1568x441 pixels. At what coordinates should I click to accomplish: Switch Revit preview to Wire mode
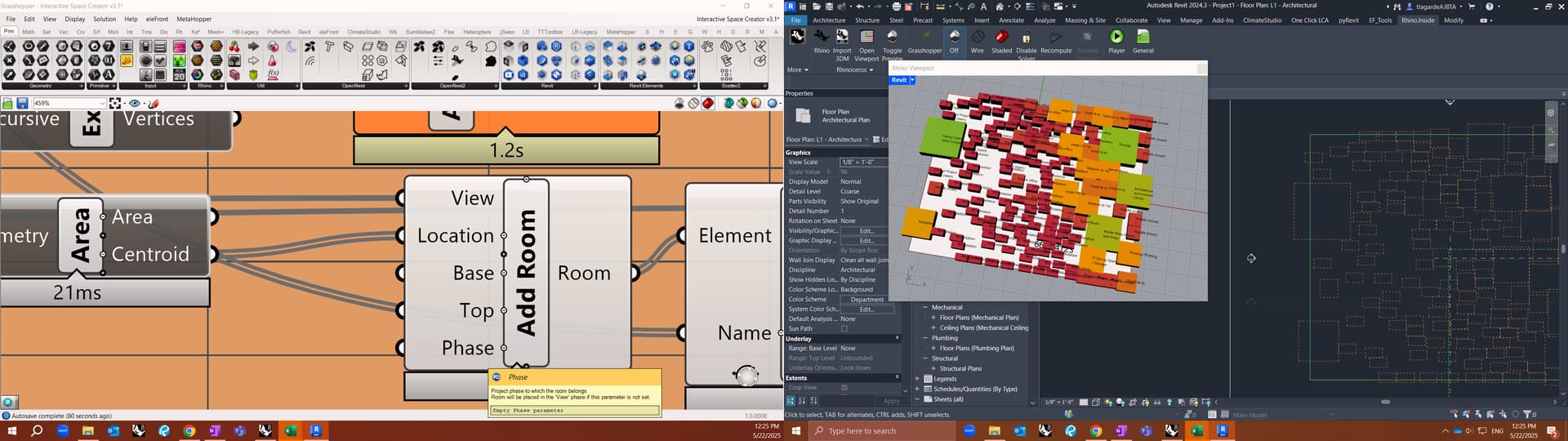[977, 40]
